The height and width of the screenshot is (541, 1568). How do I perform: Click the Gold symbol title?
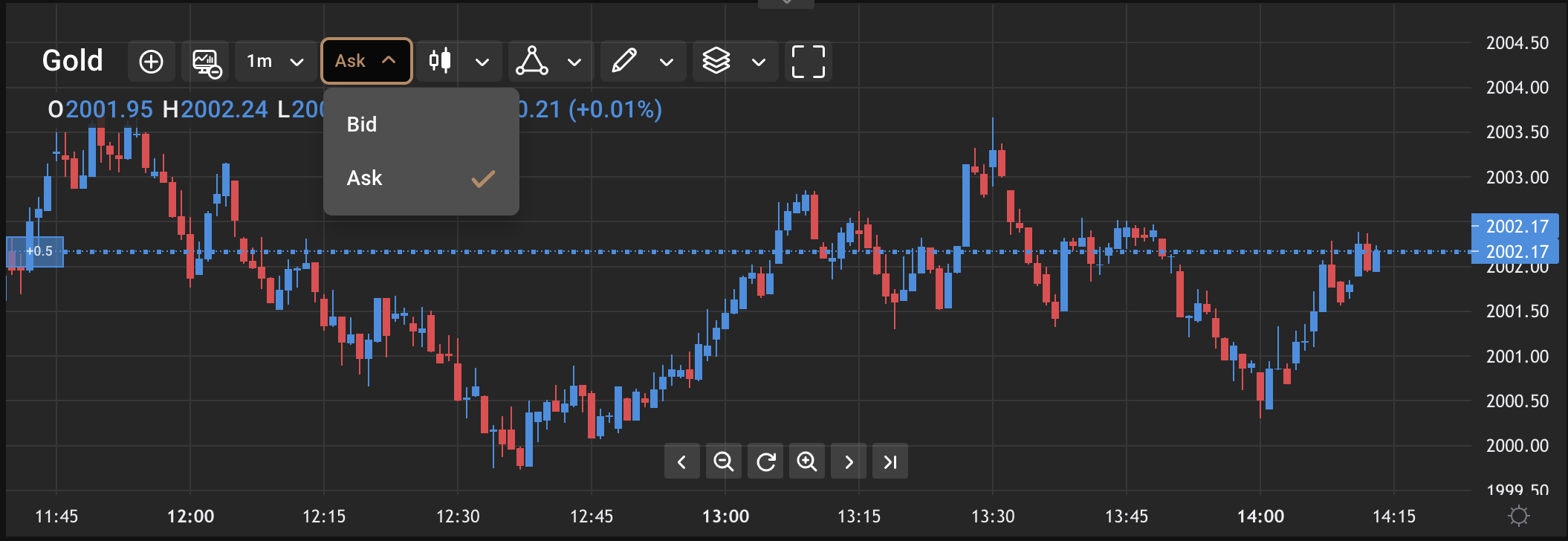[x=72, y=61]
